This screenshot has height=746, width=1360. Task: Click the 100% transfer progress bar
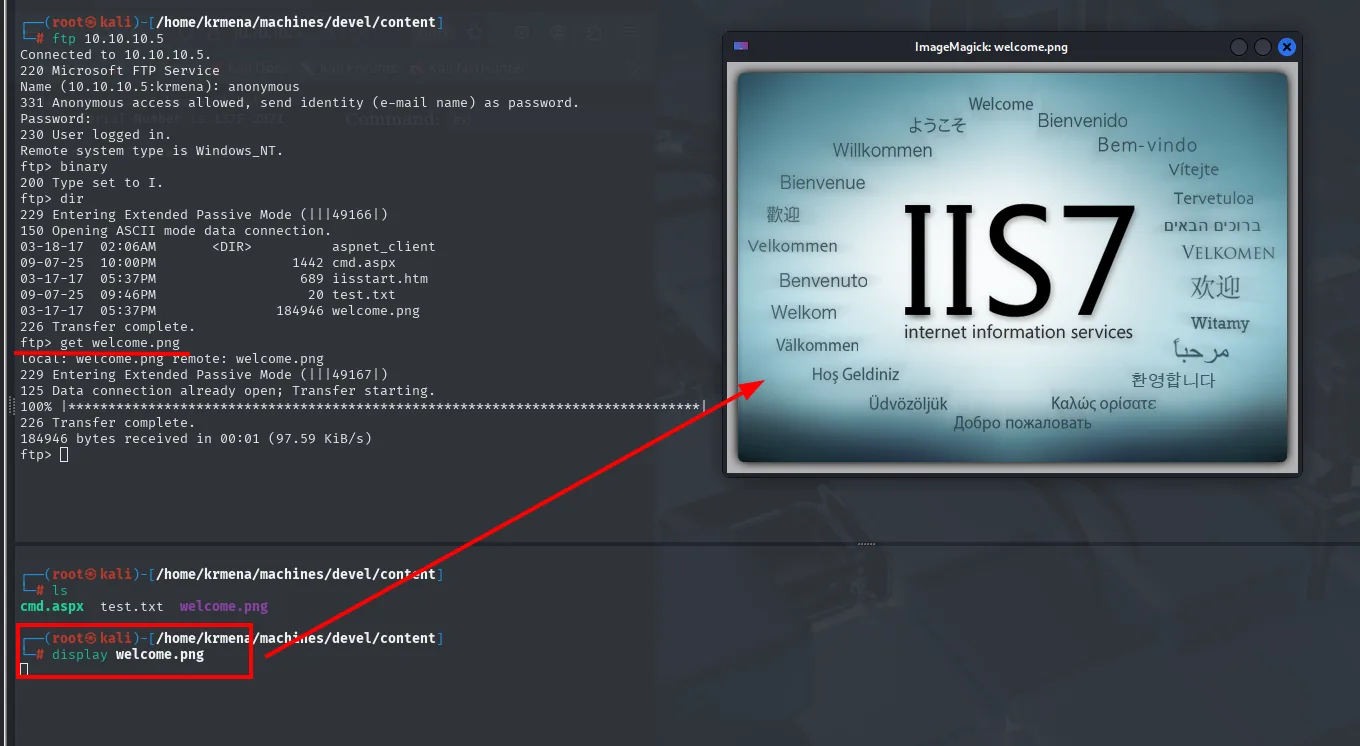click(x=364, y=406)
